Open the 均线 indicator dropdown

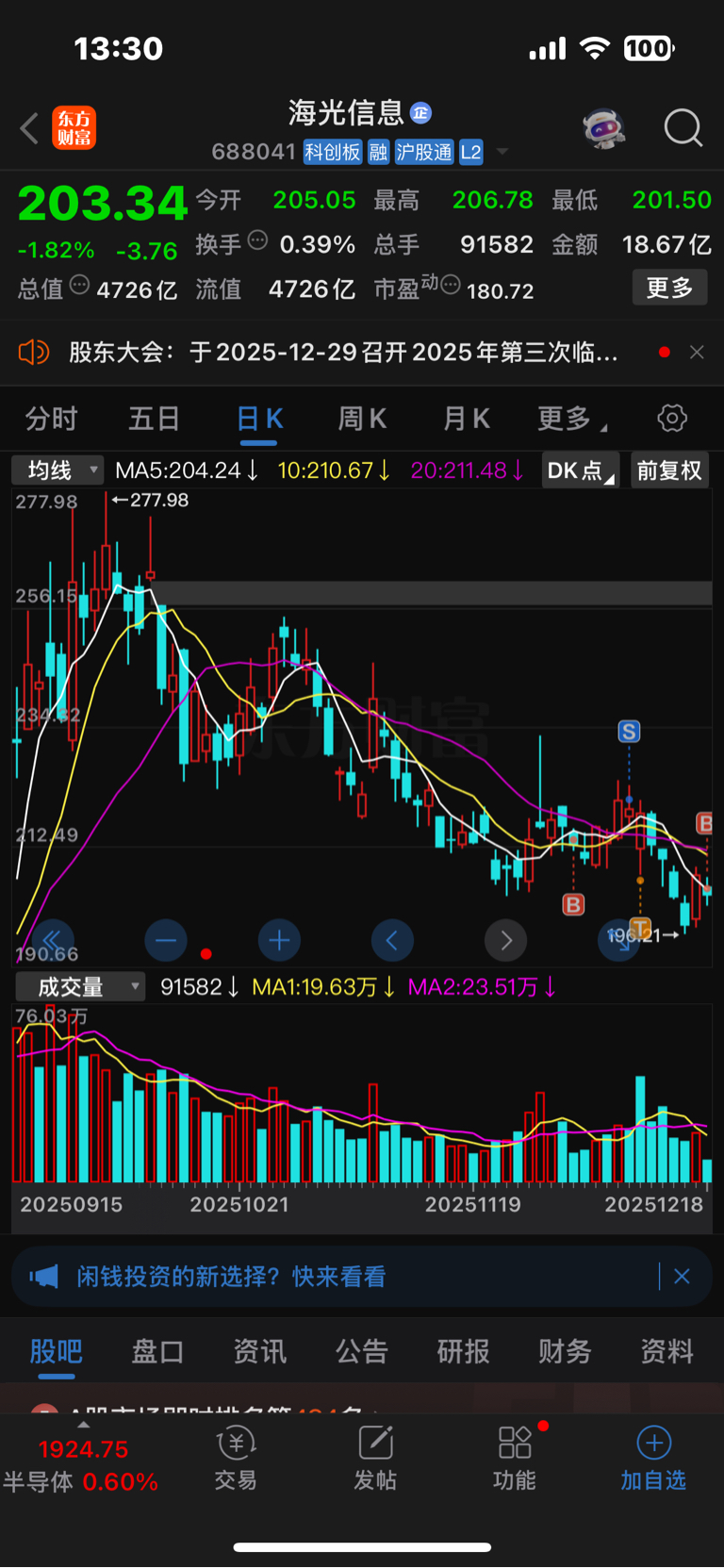point(57,470)
